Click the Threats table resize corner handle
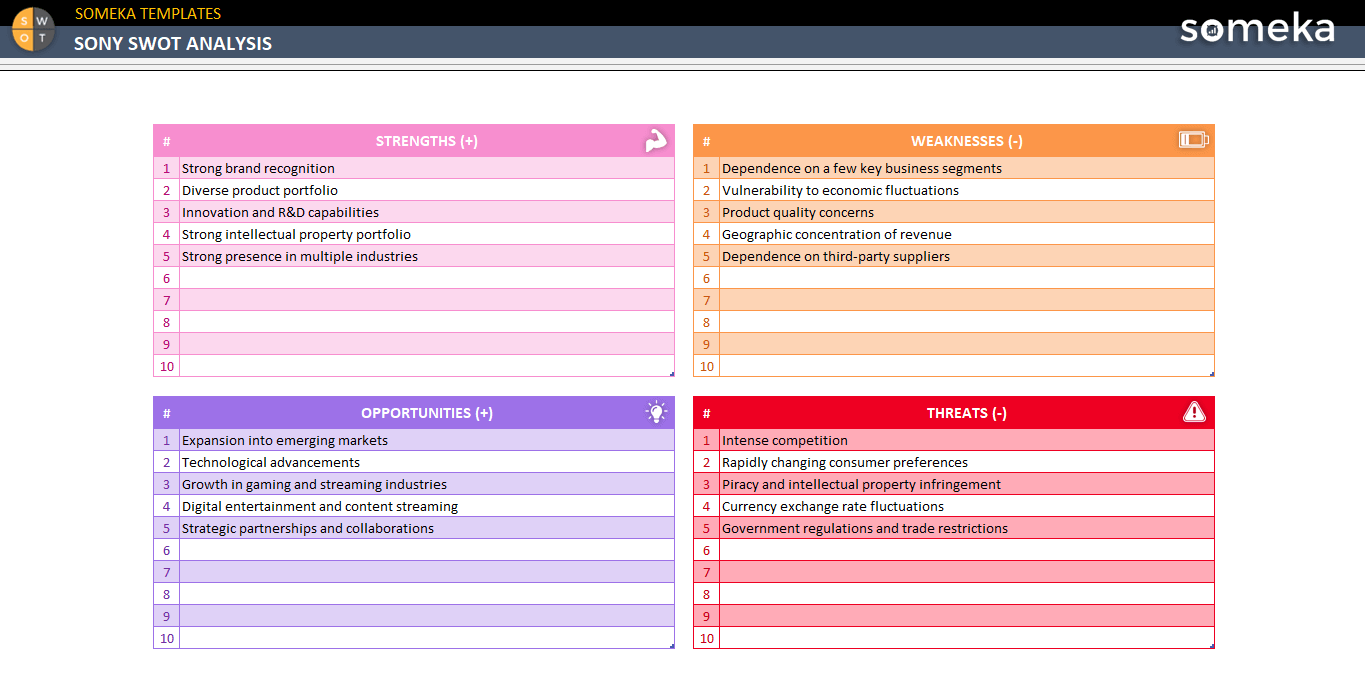 coord(1212,646)
